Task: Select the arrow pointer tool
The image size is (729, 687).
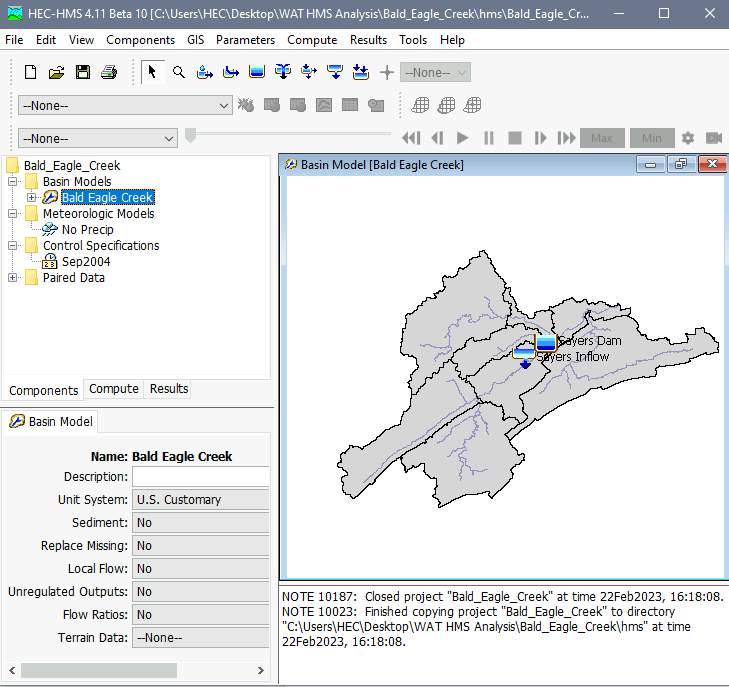Action: pos(152,73)
